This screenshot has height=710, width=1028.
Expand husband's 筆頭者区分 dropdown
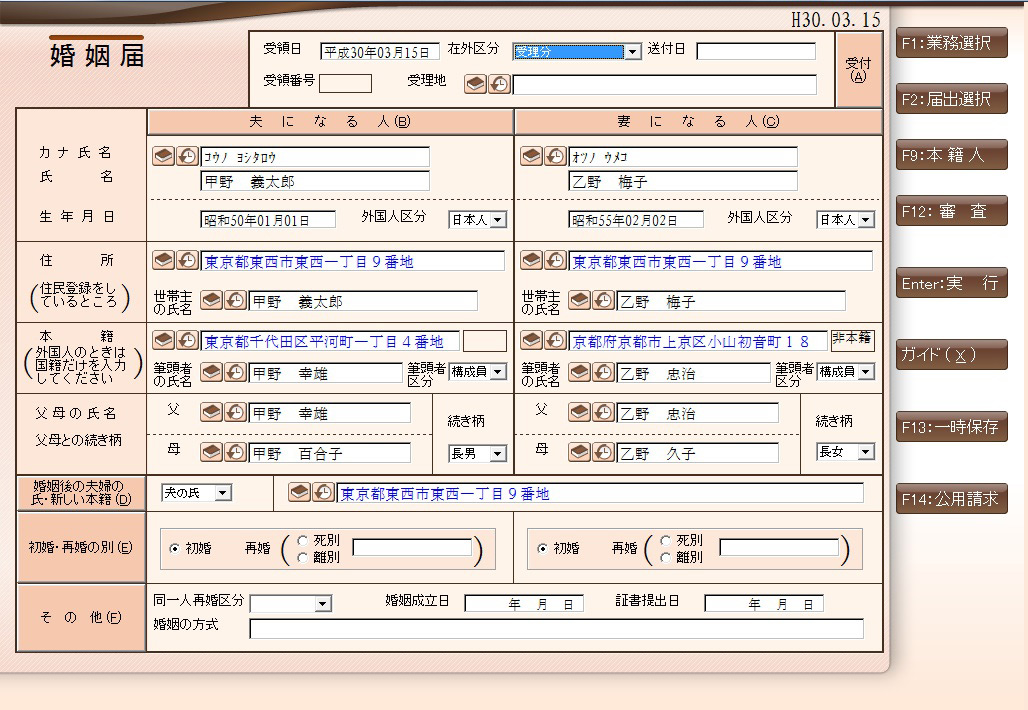pyautogui.click(x=498, y=372)
